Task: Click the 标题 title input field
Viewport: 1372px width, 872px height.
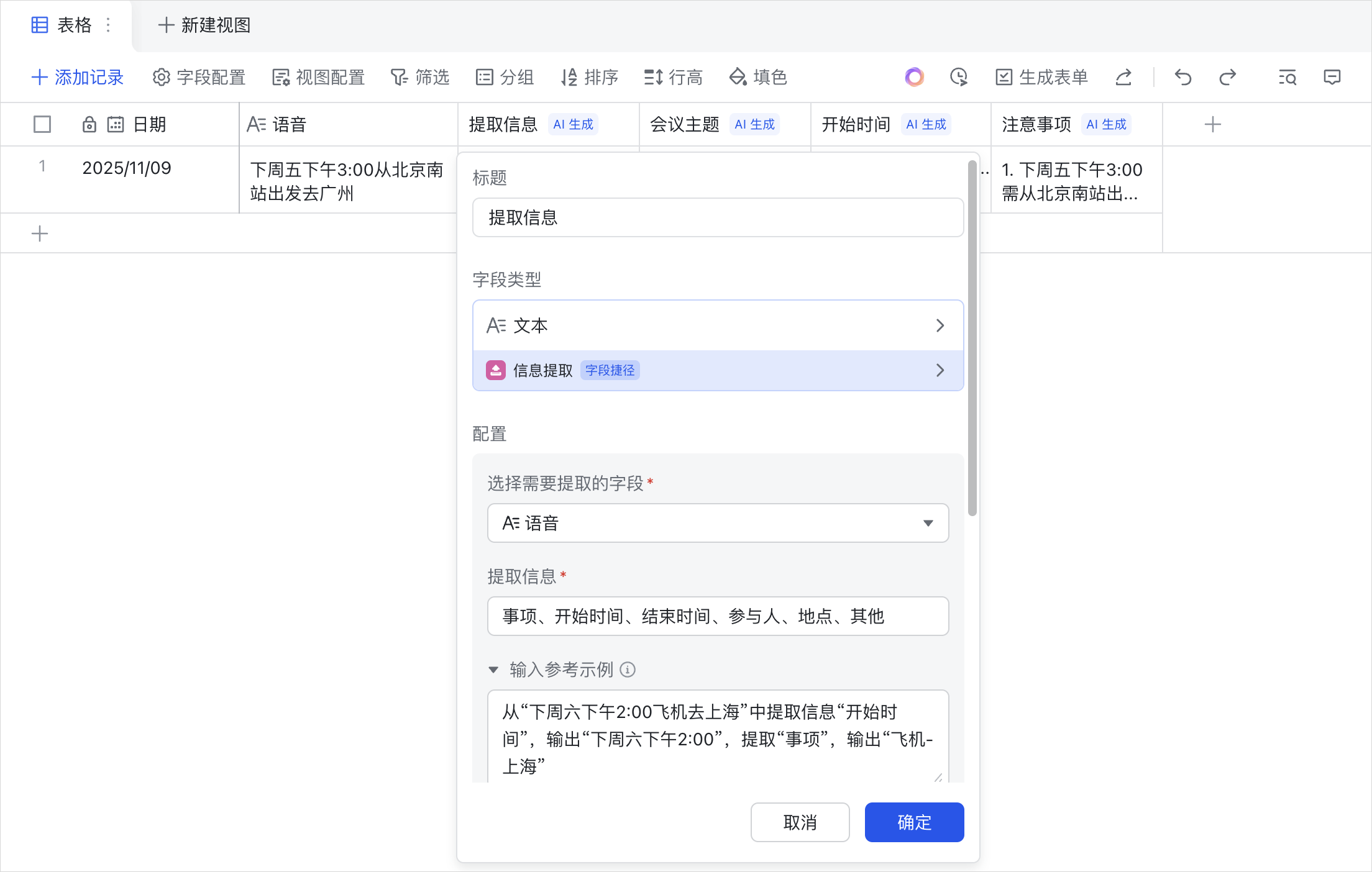Action: point(718,217)
